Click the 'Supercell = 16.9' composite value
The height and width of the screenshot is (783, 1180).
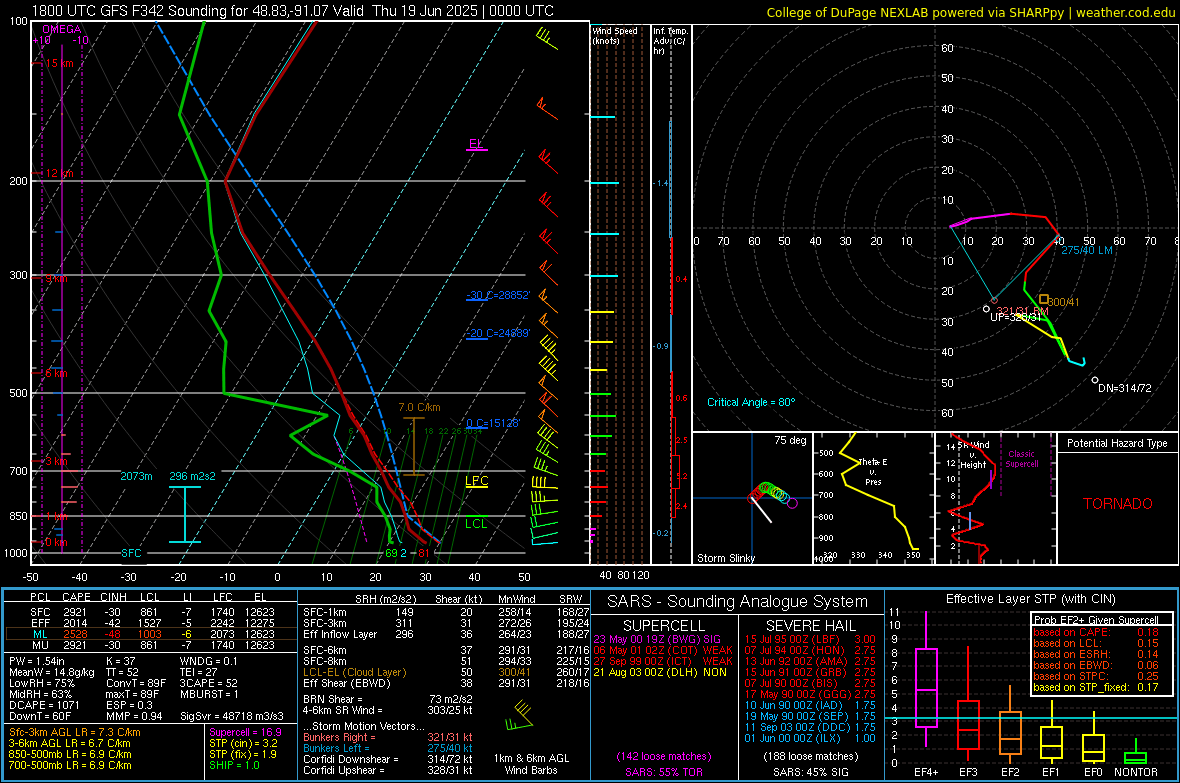coord(245,733)
